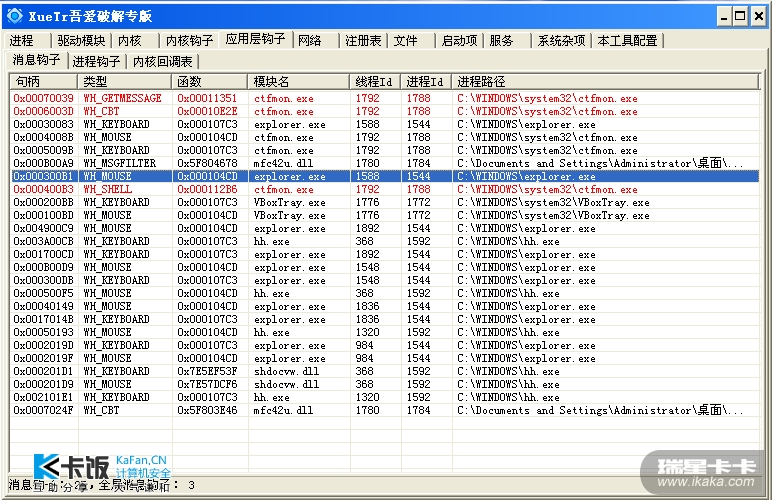The image size is (772, 500).
Task: Click function 0x5F803E46 in the last row
Action: point(207,410)
